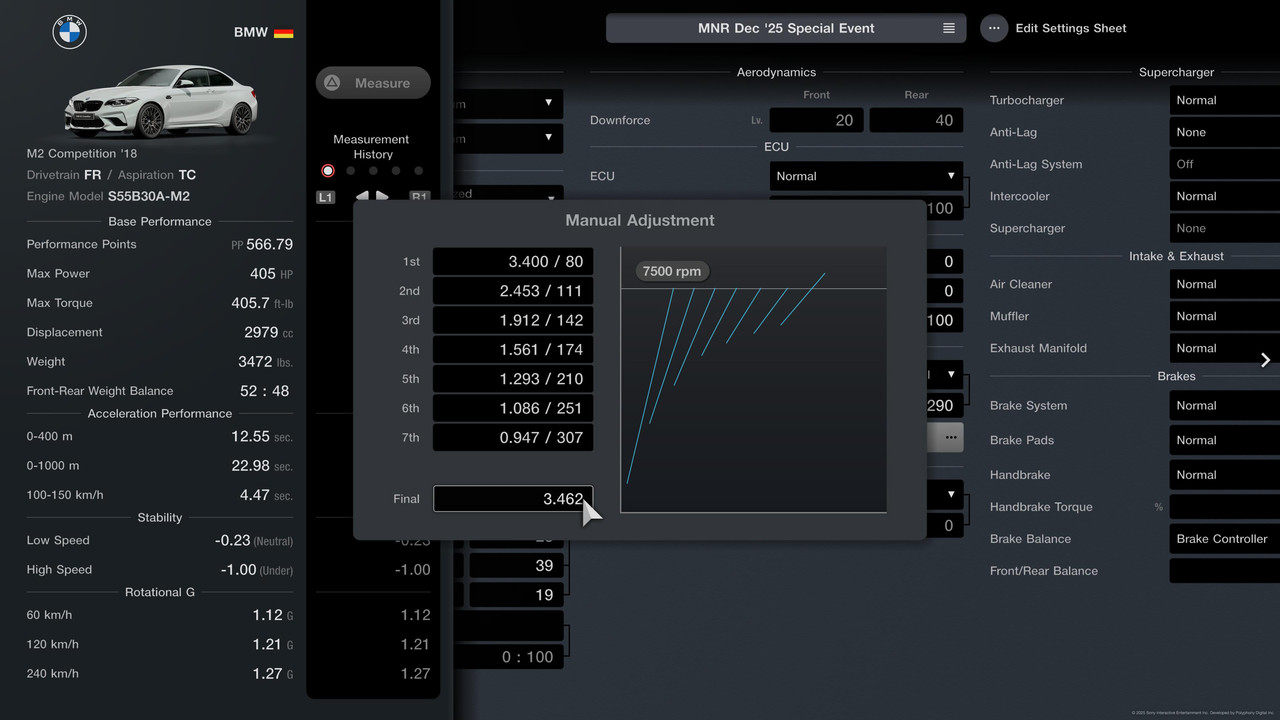The image size is (1280, 720).
Task: Open the Brake System dropdown
Action: [x=1225, y=405]
